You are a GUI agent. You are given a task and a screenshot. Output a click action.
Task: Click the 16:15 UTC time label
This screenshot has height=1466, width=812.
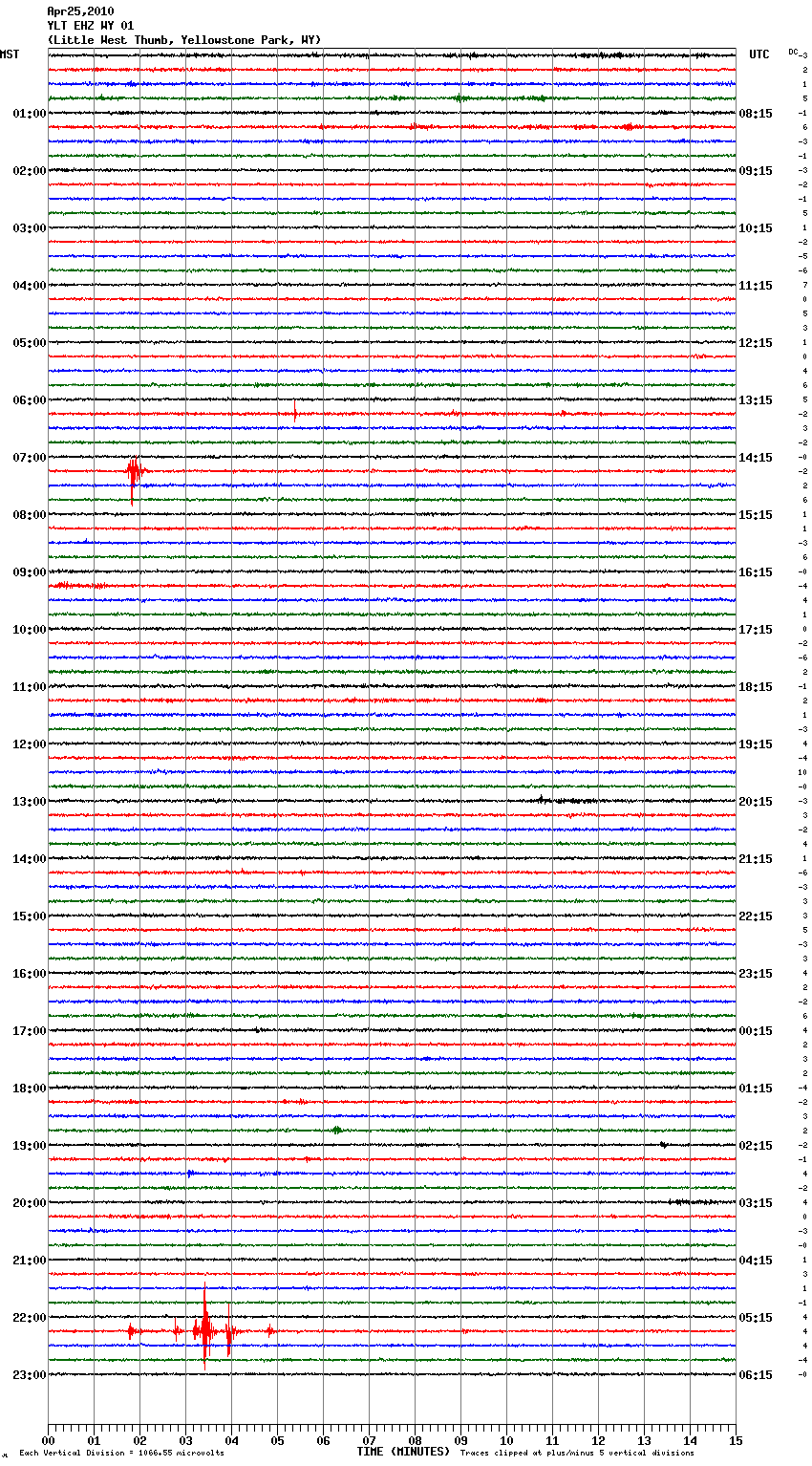(756, 572)
